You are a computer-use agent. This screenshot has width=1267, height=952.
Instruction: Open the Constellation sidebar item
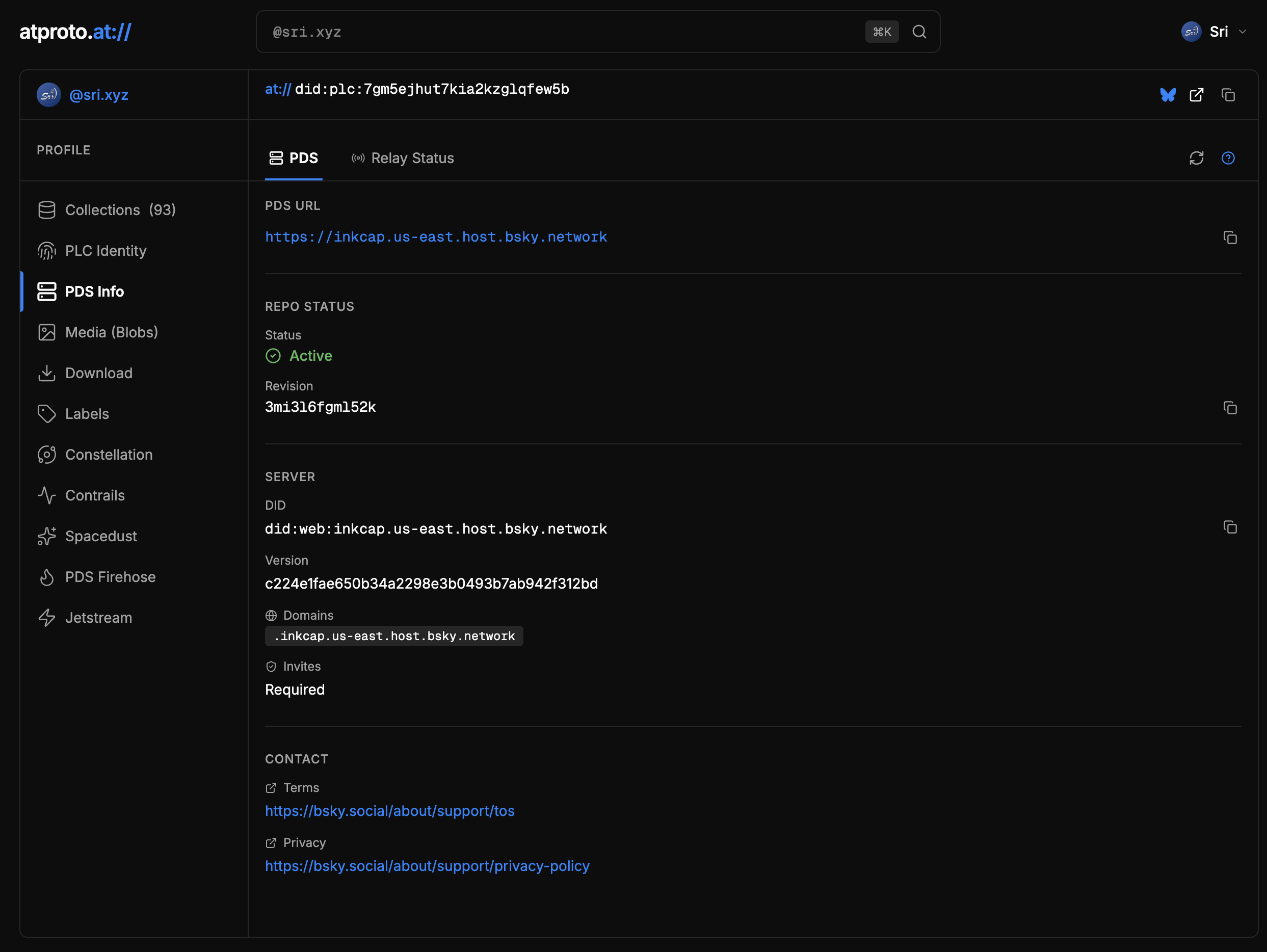click(x=109, y=455)
